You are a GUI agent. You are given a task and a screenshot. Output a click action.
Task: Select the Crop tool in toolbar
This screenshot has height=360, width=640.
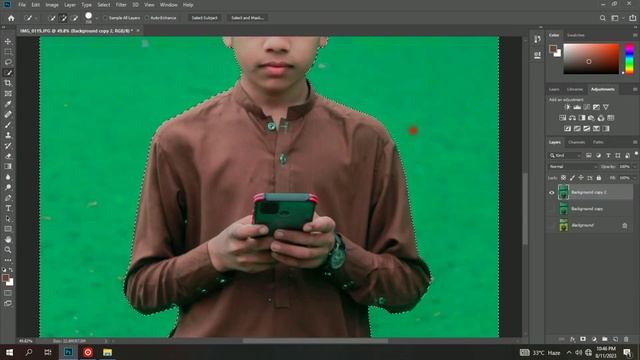(x=8, y=83)
